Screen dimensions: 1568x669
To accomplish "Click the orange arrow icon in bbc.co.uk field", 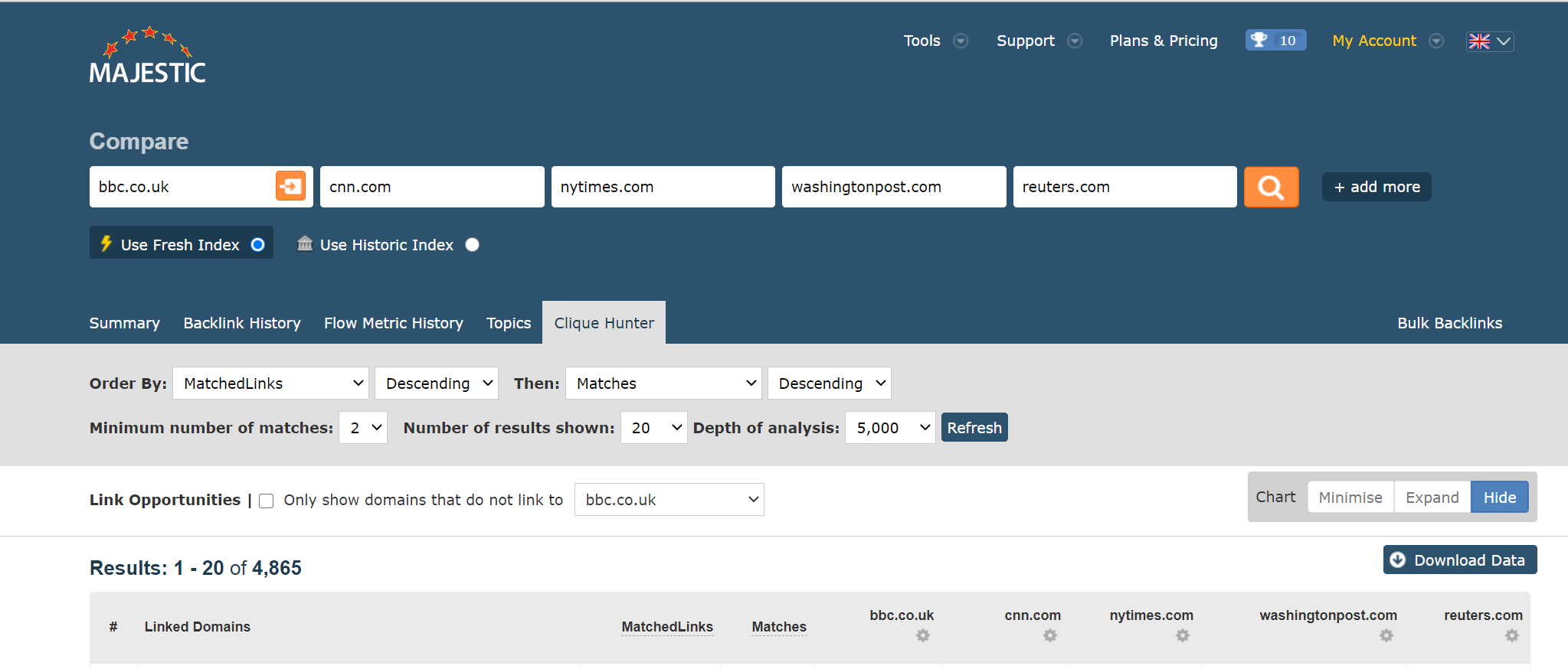I will [x=290, y=186].
